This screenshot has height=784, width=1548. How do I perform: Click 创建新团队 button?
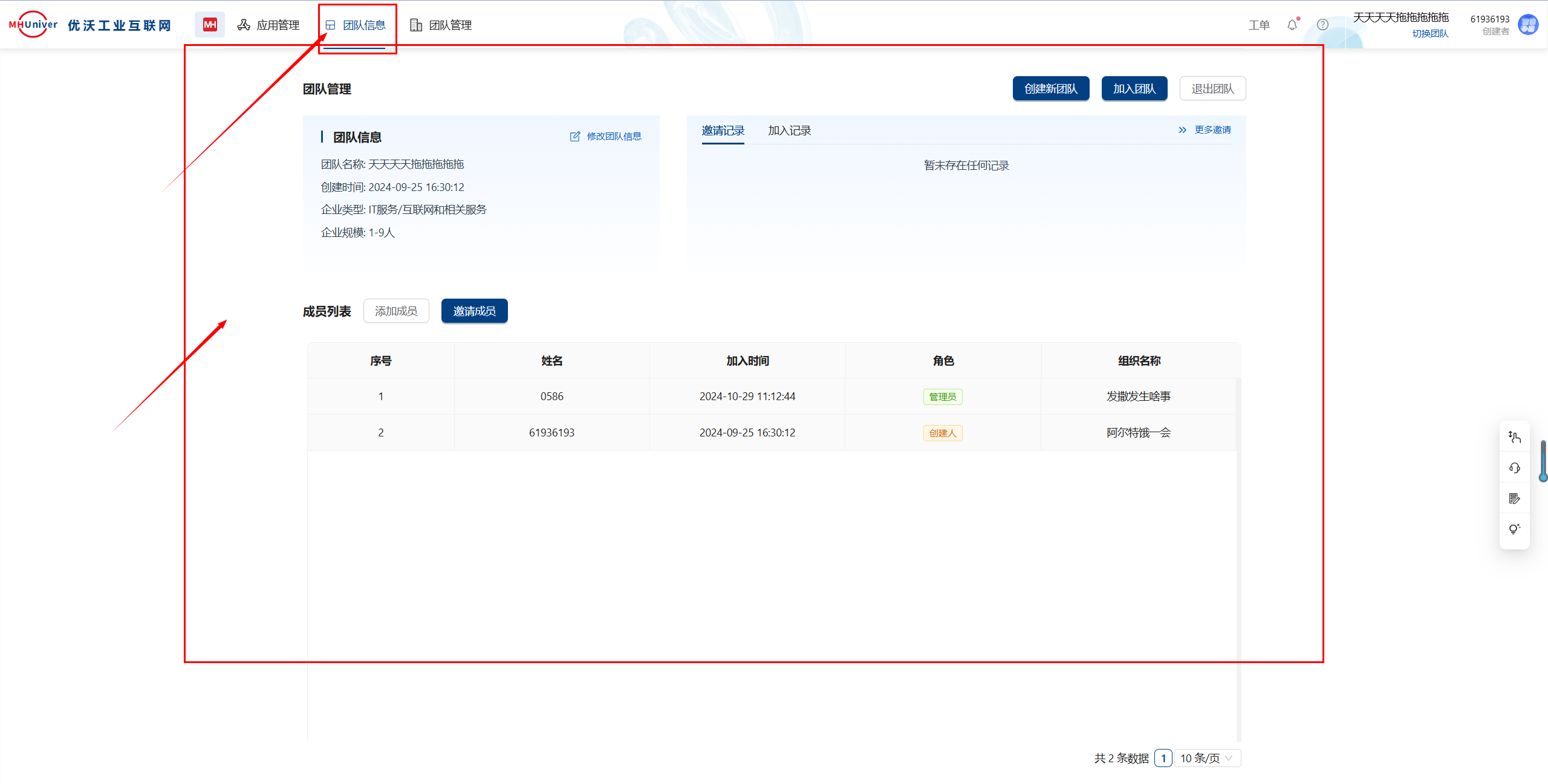[1050, 89]
